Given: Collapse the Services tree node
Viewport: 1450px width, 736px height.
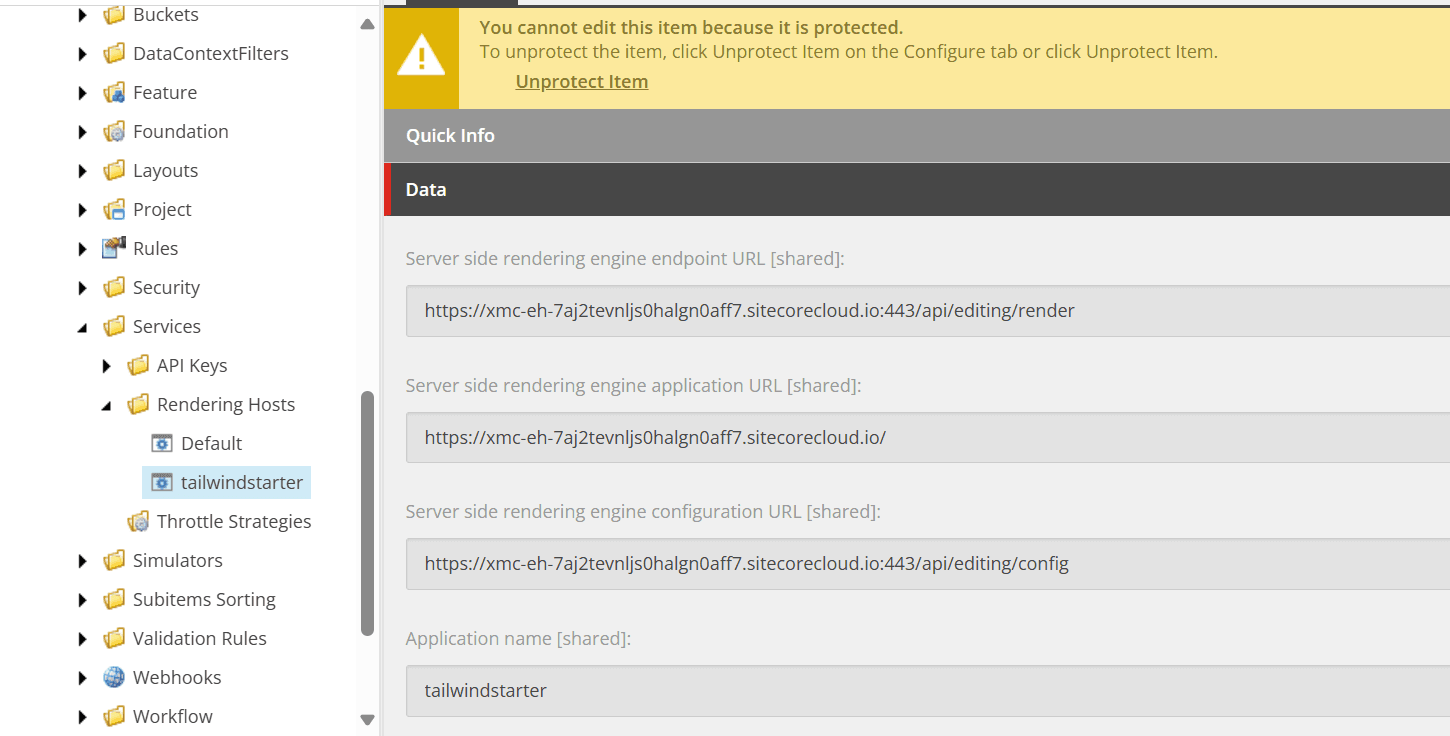Looking at the screenshot, I should (x=83, y=327).
